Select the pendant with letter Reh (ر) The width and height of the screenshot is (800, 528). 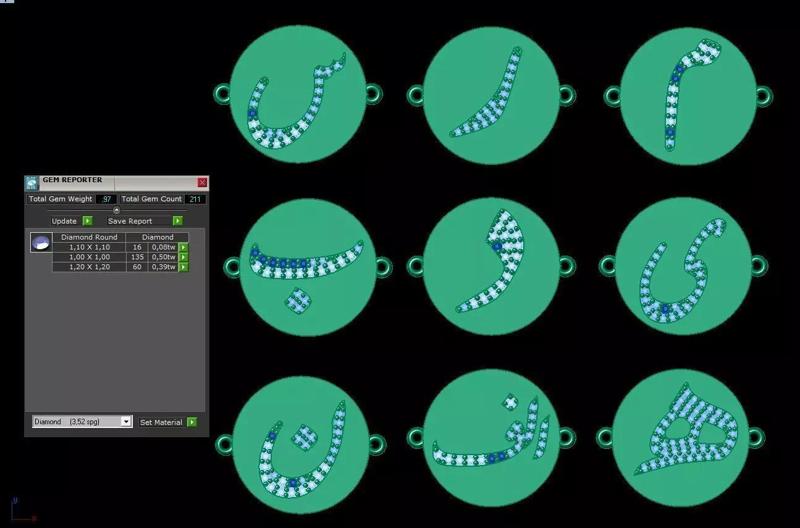491,95
